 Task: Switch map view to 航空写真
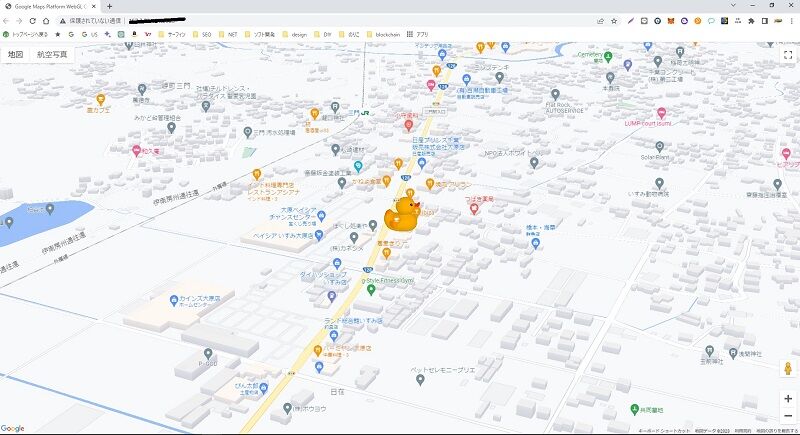point(52,54)
